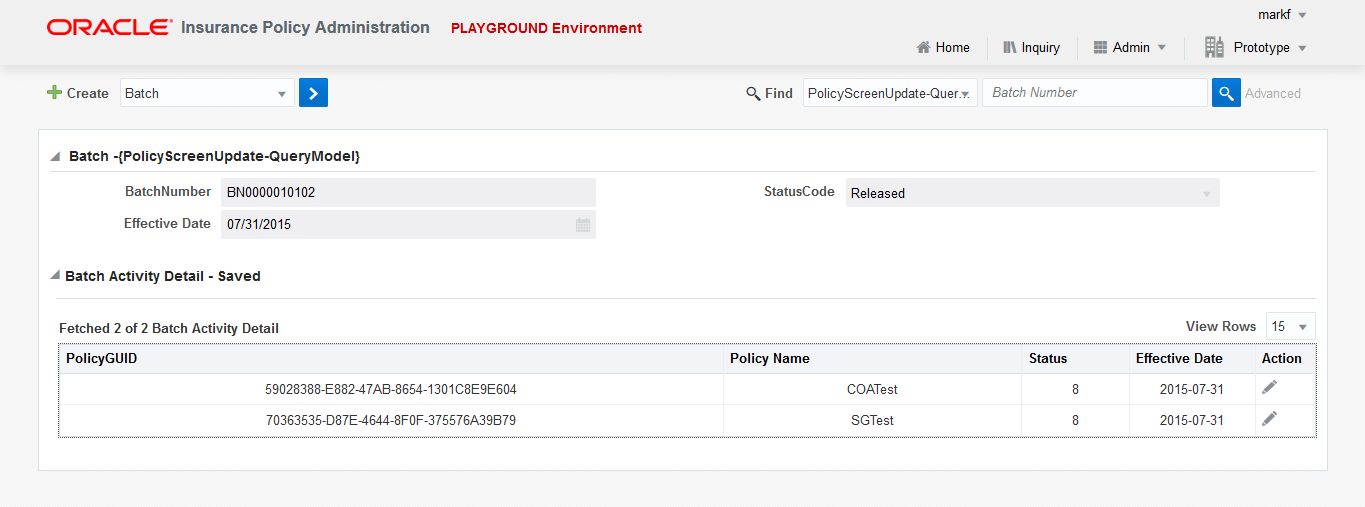This screenshot has height=507, width=1365.
Task: Click the PolicyGUID column header
Action: pyautogui.click(x=391, y=358)
